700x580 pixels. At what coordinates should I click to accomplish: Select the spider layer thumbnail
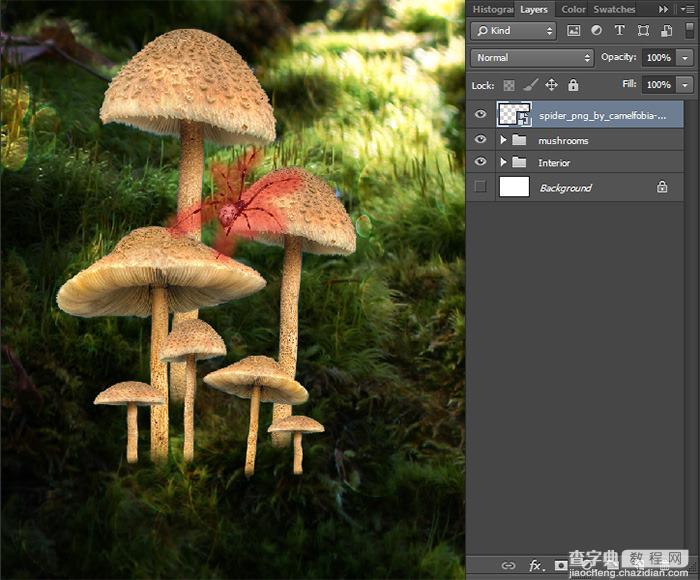pyautogui.click(x=514, y=114)
